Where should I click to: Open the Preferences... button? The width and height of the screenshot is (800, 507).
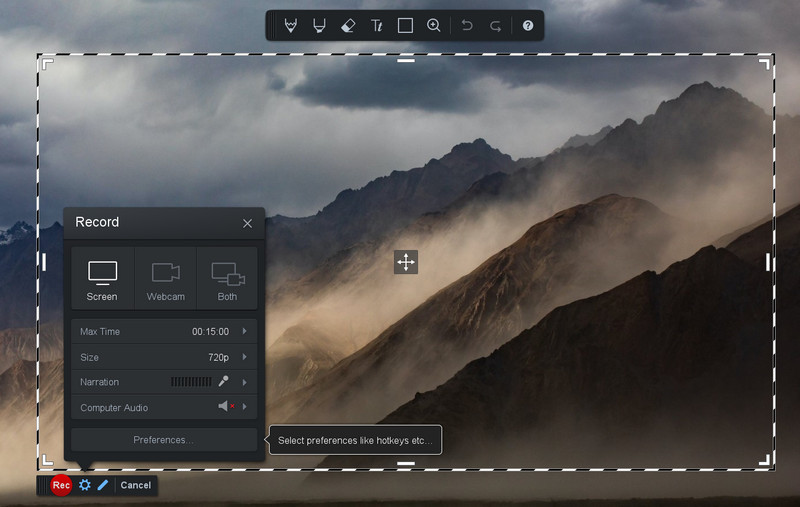164,440
